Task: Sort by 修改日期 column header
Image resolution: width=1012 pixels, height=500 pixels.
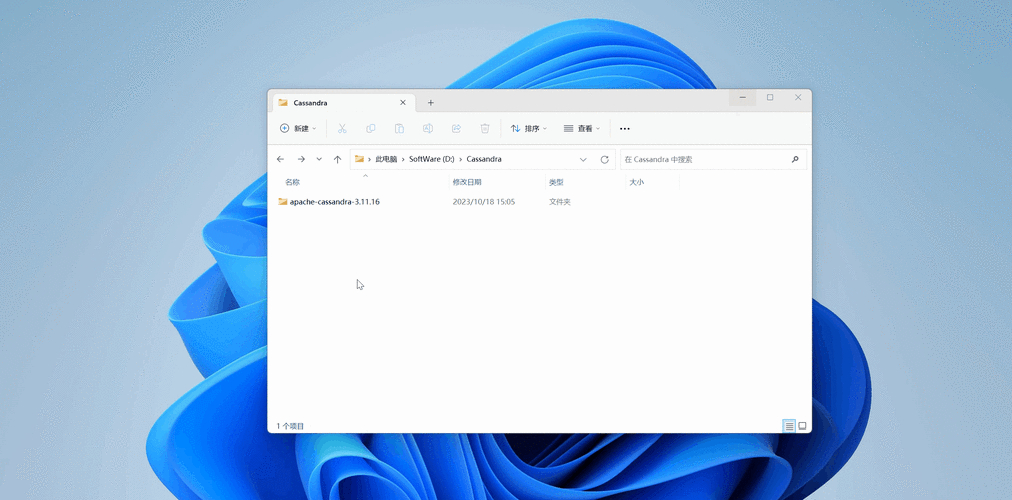Action: 467,183
